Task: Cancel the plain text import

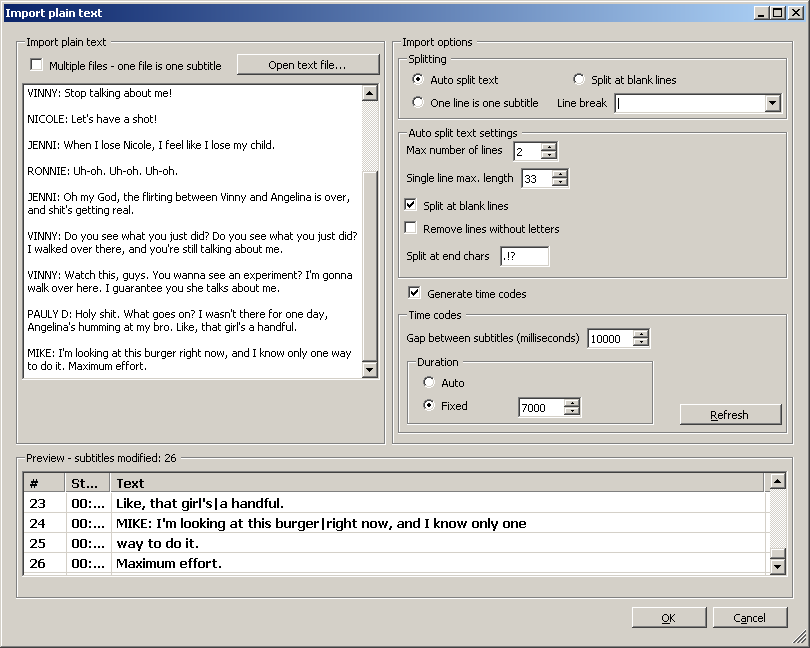Action: (749, 617)
